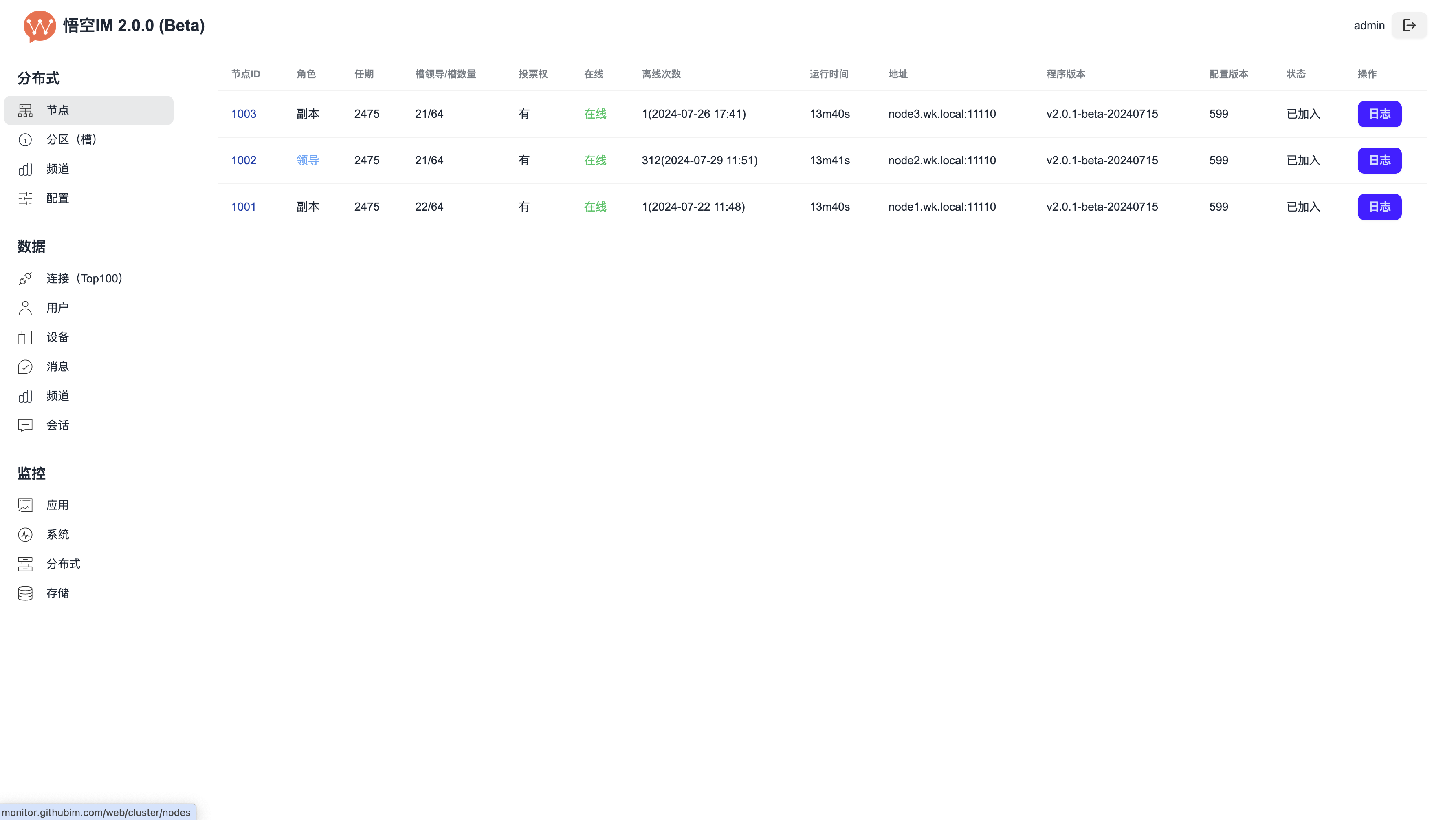Click the 领导 role label of node 1002
Image resolution: width=1456 pixels, height=820 pixels.
308,160
